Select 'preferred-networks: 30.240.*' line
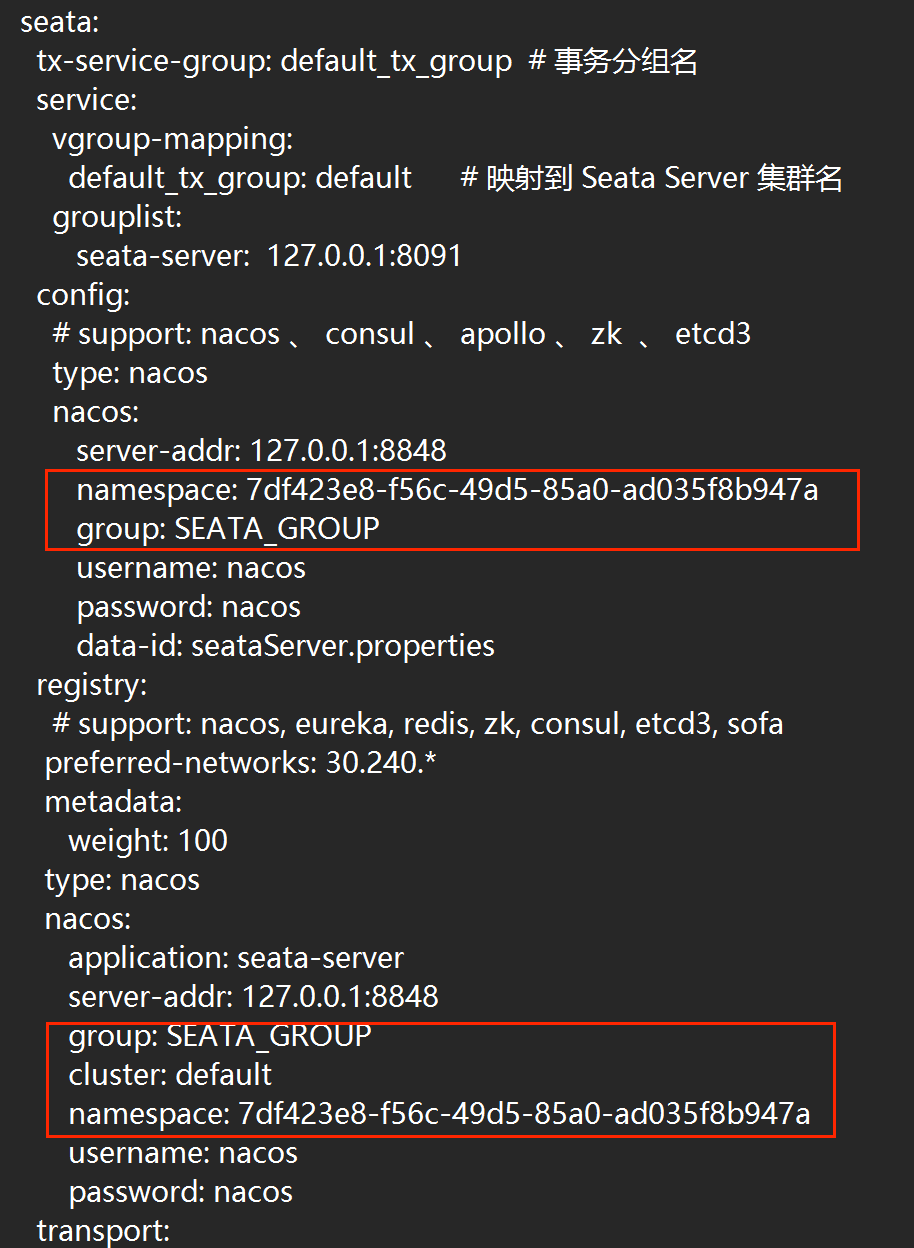914x1248 pixels. (x=241, y=763)
